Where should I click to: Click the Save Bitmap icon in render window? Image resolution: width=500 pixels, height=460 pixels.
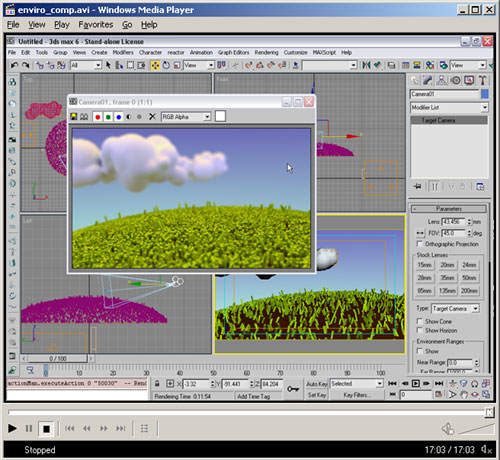74,117
